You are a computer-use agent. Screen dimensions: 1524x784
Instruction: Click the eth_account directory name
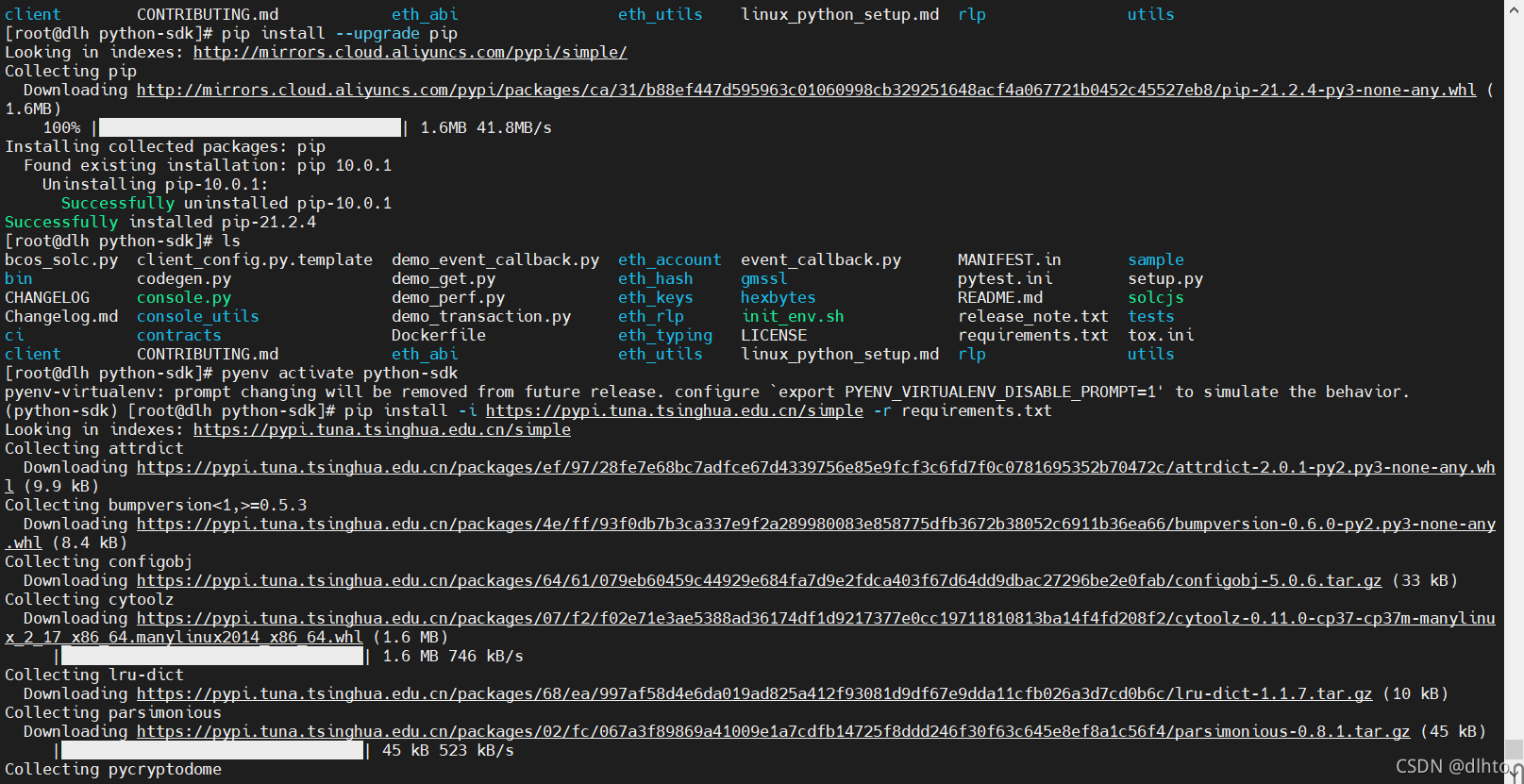(x=670, y=259)
